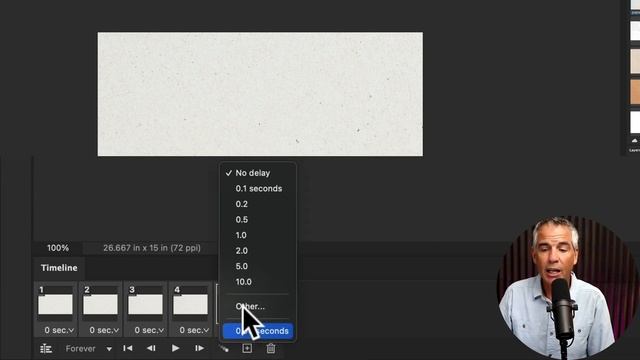Screen dimensions: 640x360
Task: Select frame 1 thumbnail in Timeline
Action: pos(55,305)
